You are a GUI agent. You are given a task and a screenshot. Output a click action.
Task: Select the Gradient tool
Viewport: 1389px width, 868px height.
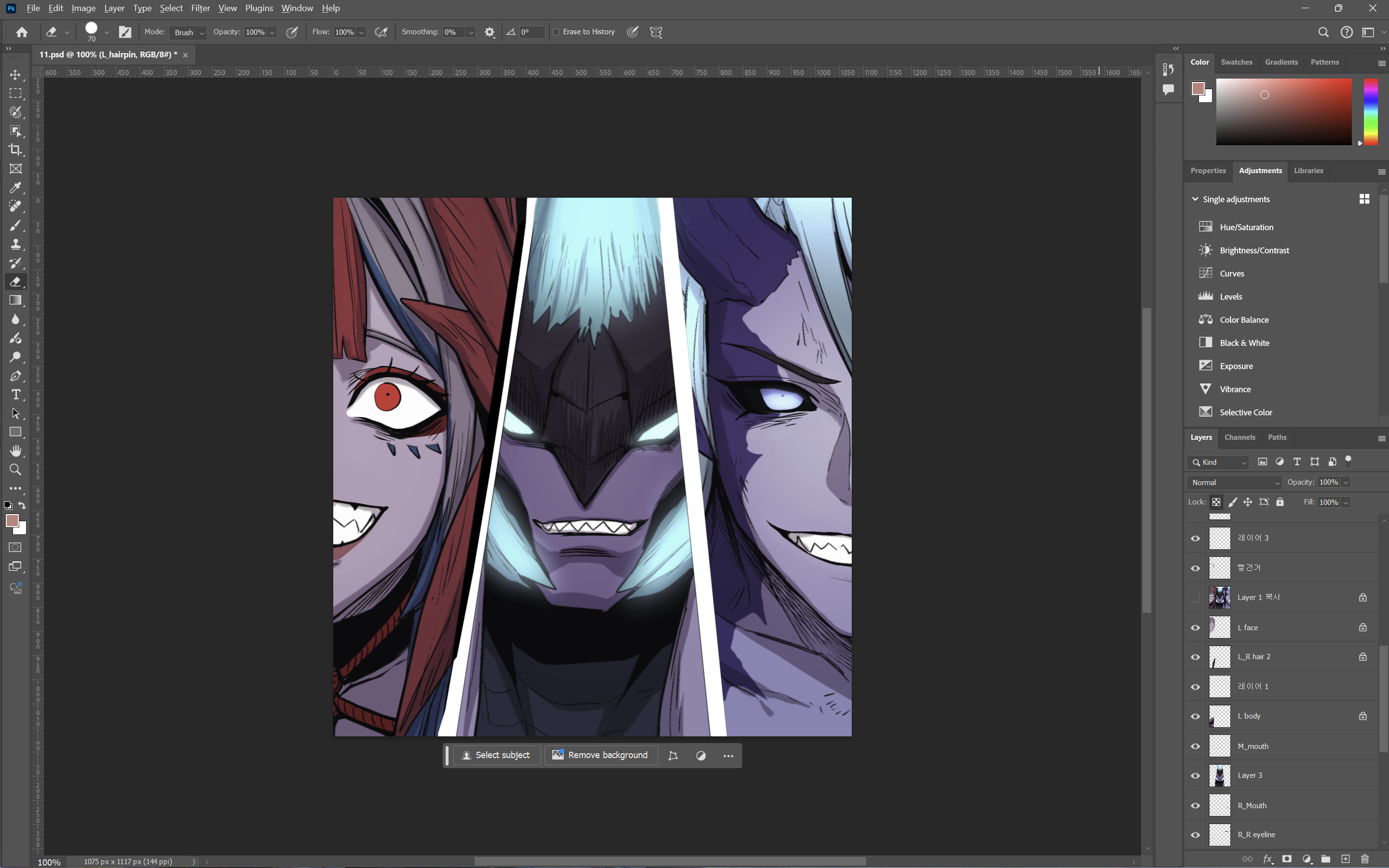click(x=15, y=300)
